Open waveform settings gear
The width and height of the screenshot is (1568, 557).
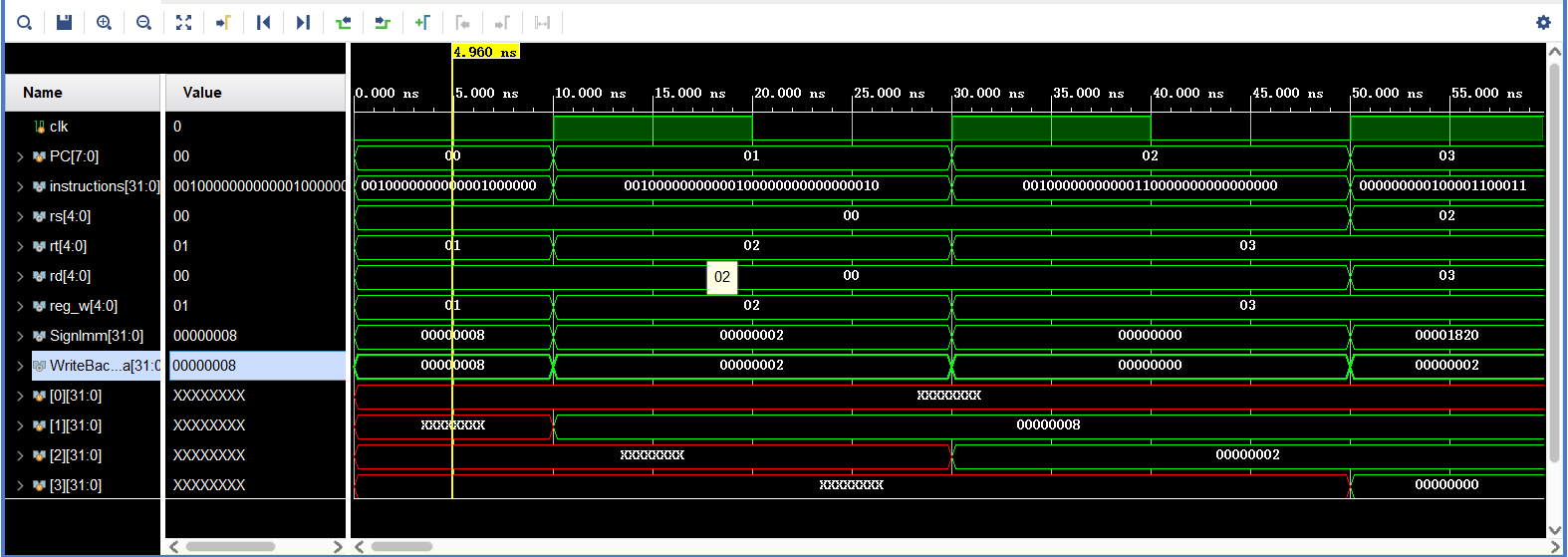pyautogui.click(x=1543, y=22)
